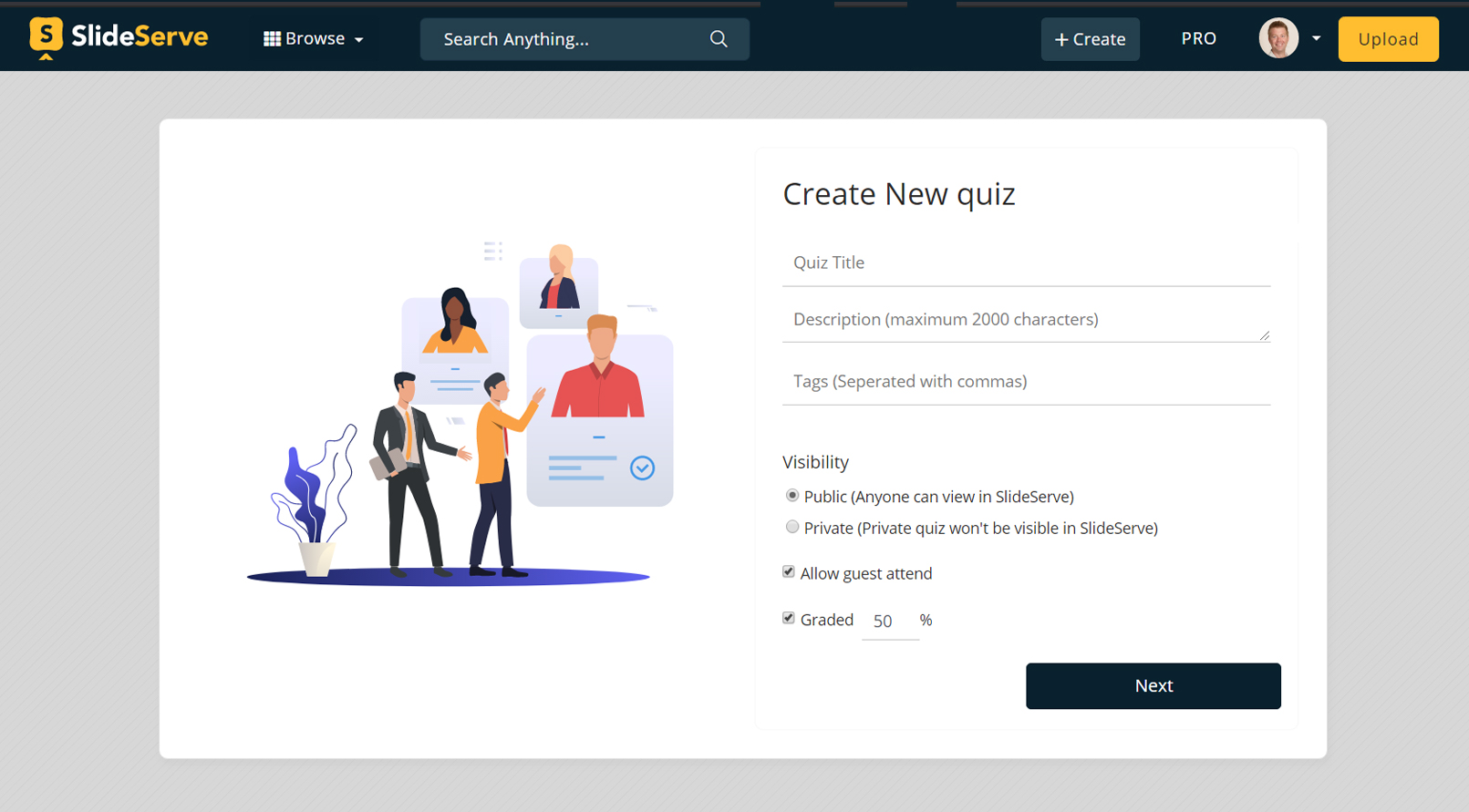Click the plus icon in Create

click(x=1060, y=40)
